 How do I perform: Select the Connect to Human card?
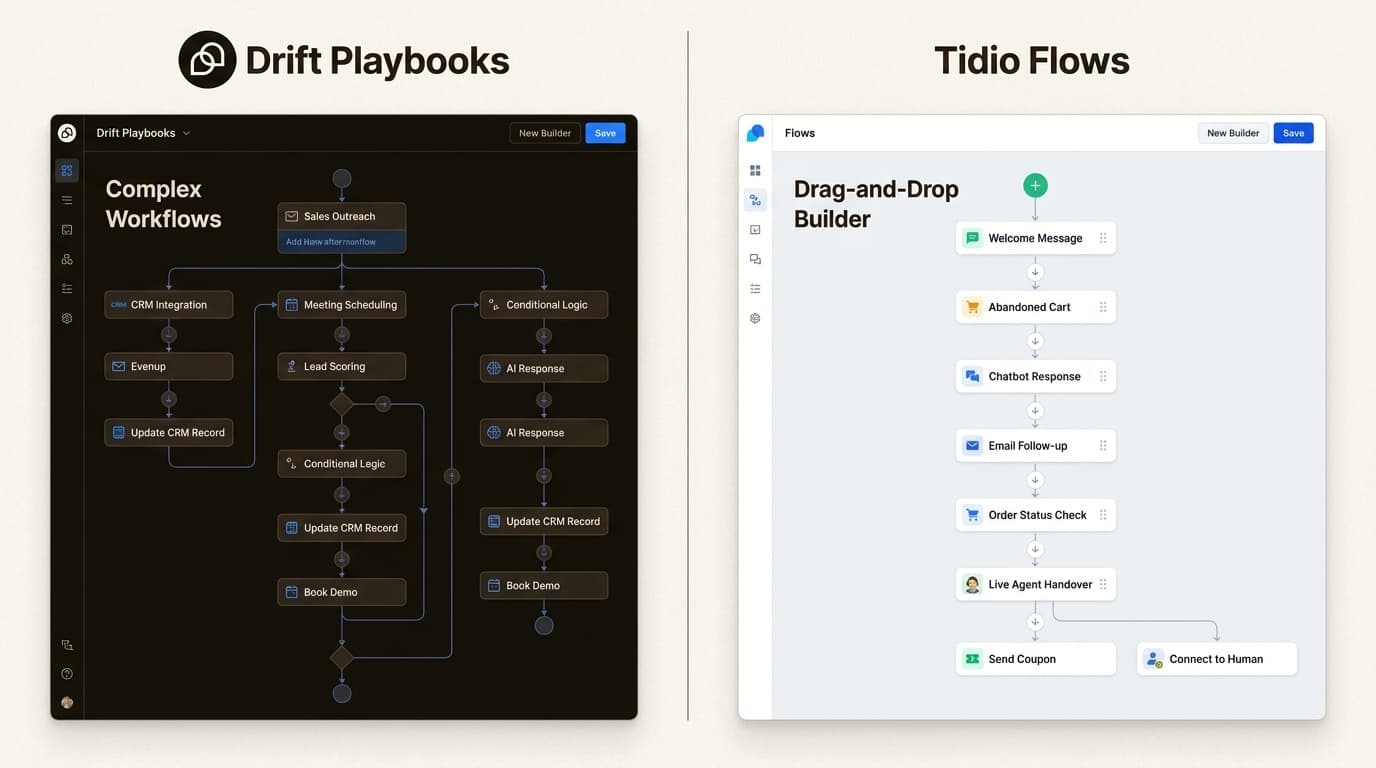pyautogui.click(x=1217, y=659)
